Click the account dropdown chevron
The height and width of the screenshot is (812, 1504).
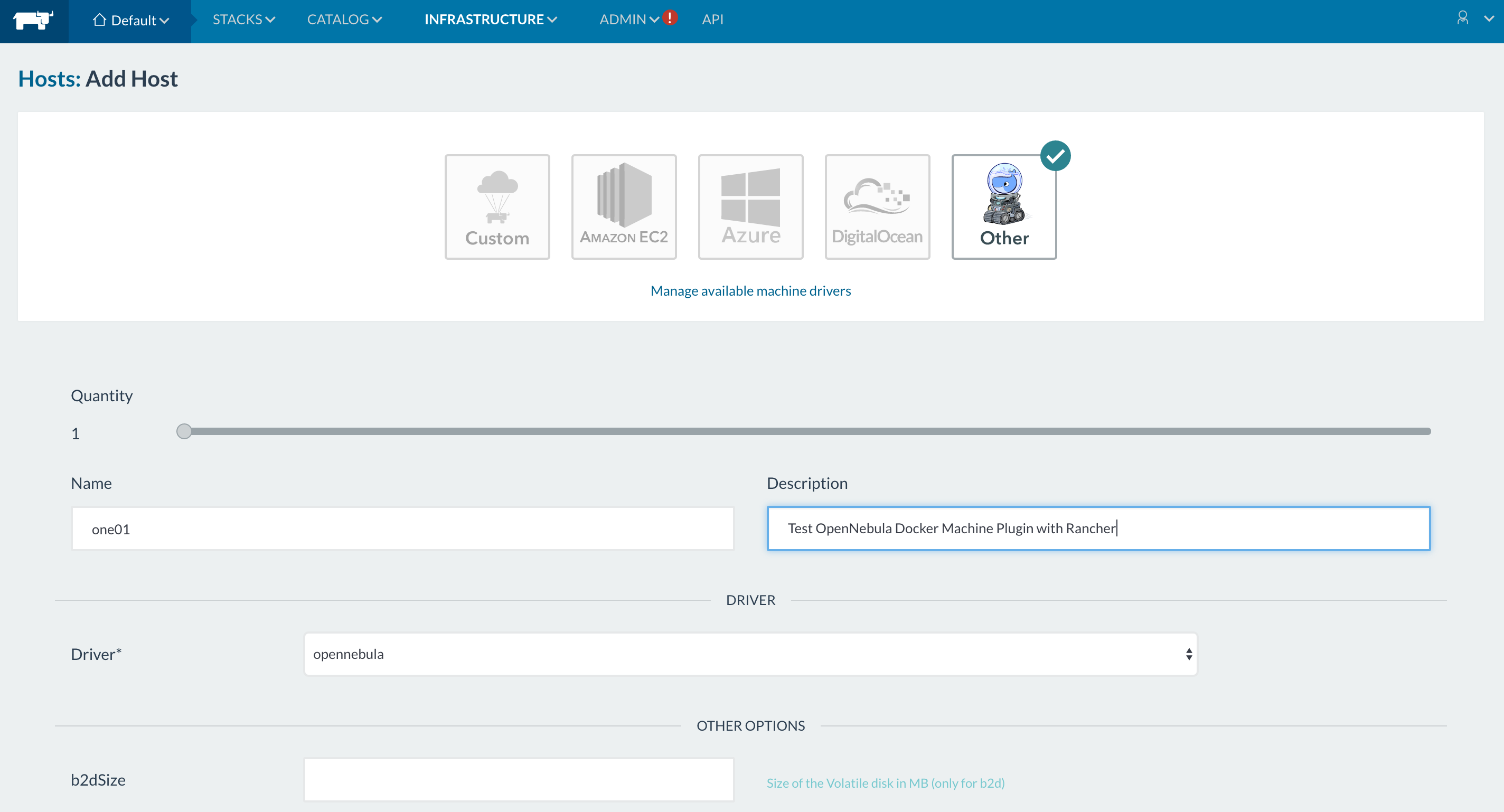pyautogui.click(x=1489, y=18)
